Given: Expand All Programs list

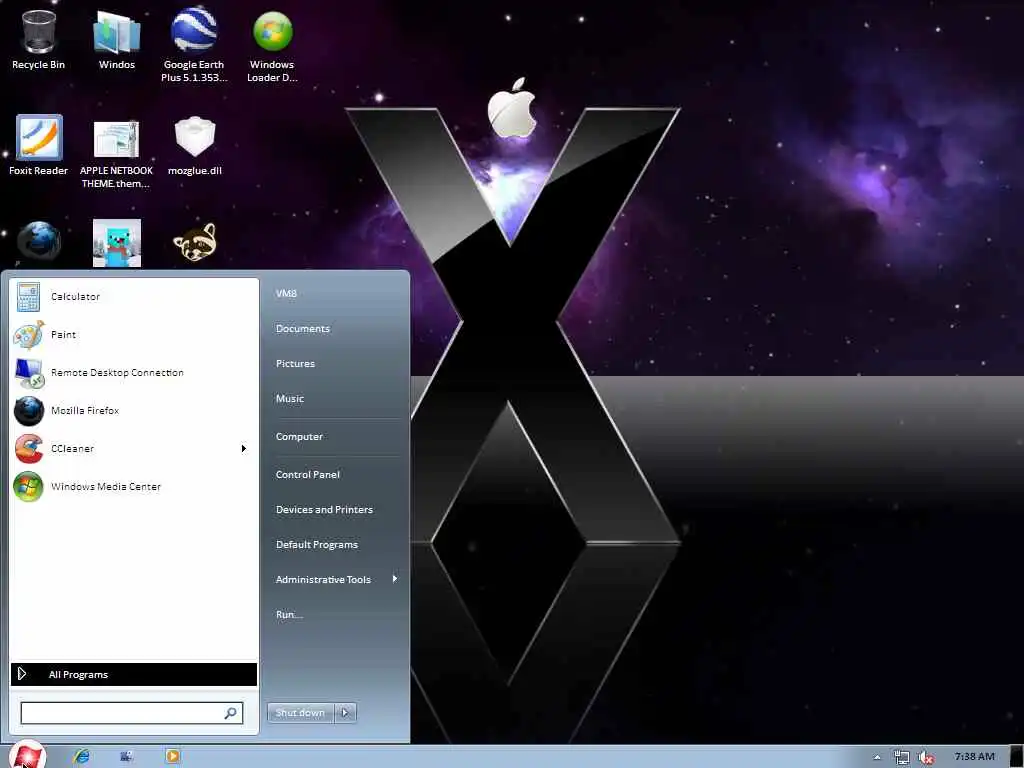Looking at the screenshot, I should 134,675.
